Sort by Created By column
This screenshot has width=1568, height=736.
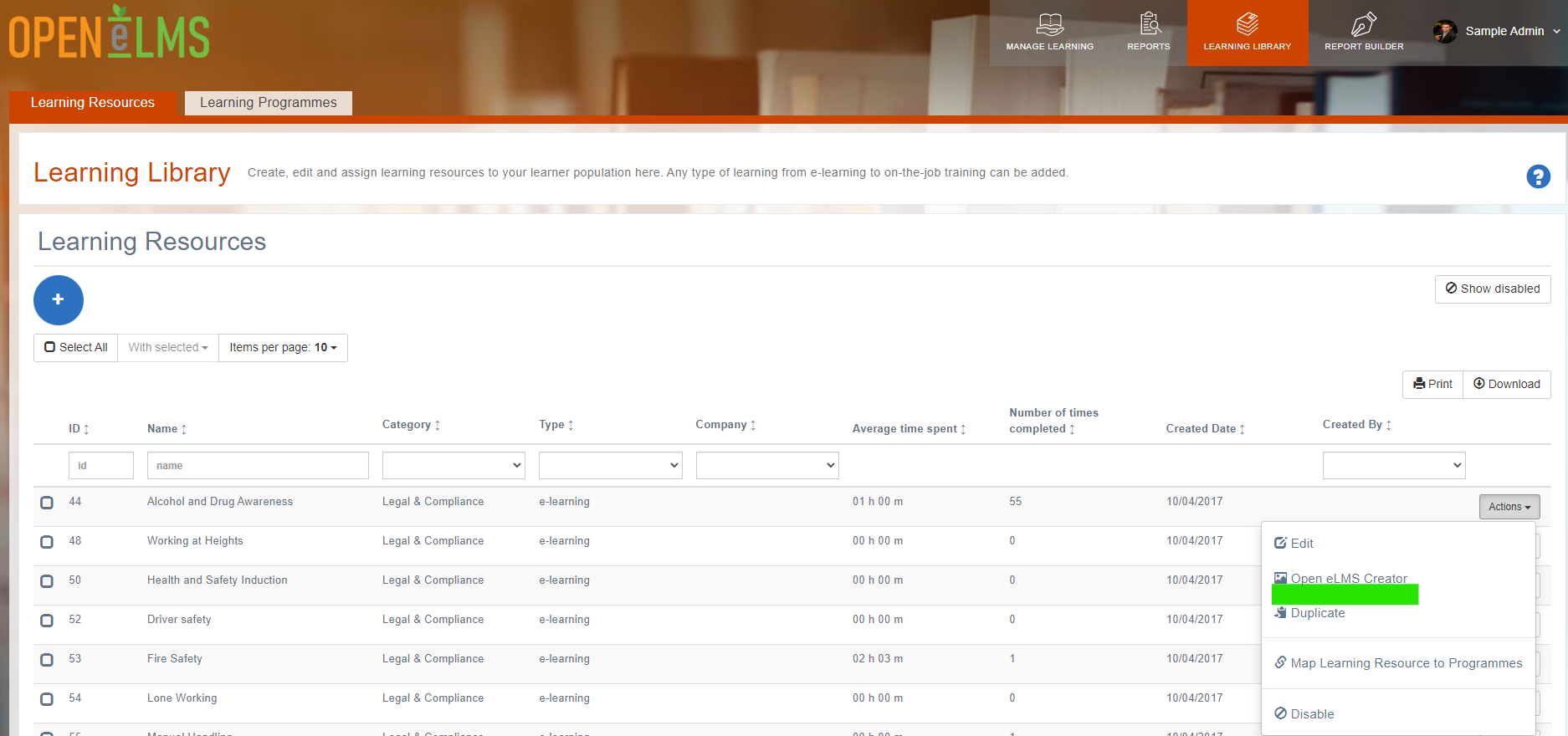point(1357,425)
